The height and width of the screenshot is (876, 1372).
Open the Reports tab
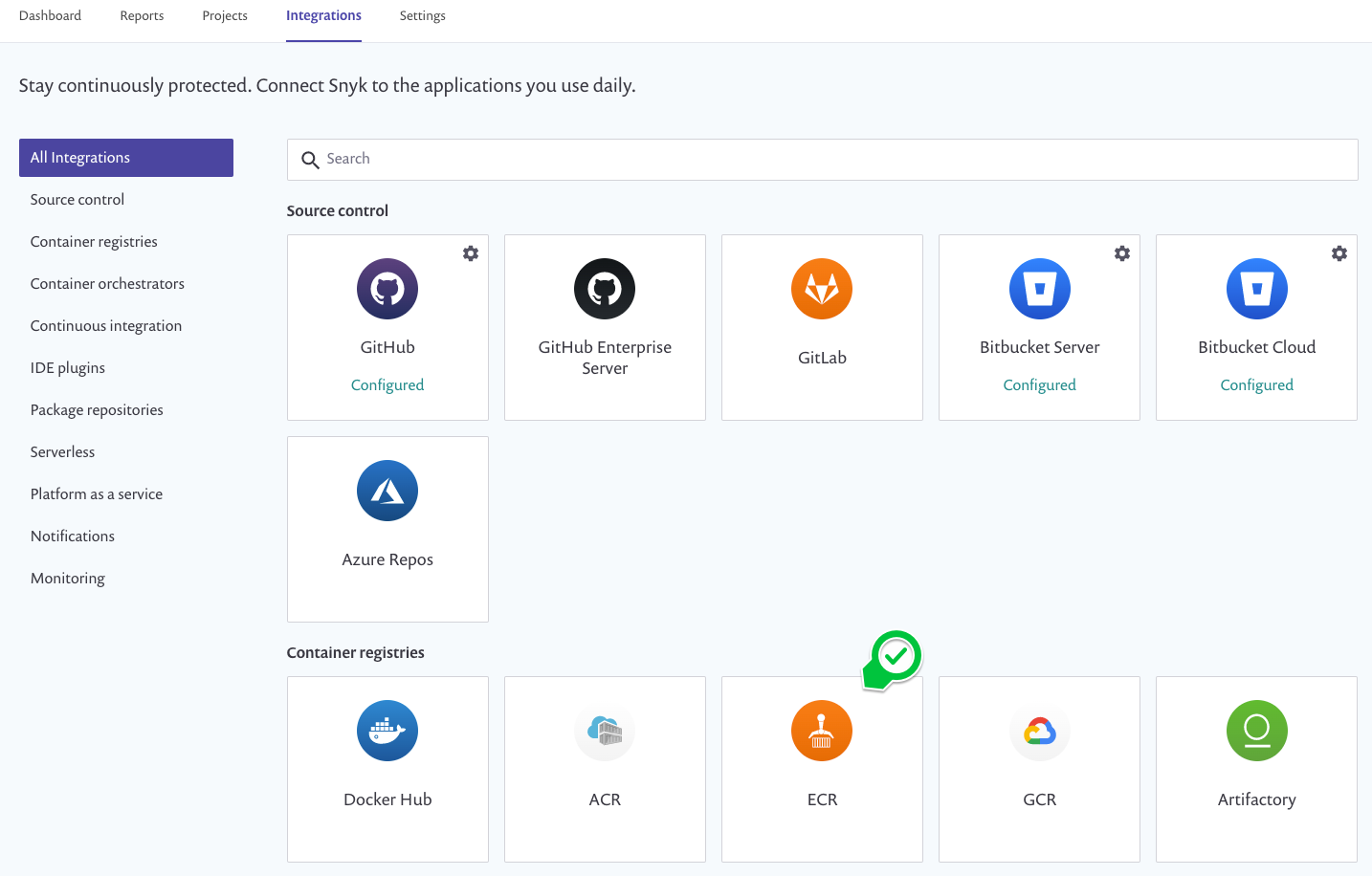coord(142,16)
